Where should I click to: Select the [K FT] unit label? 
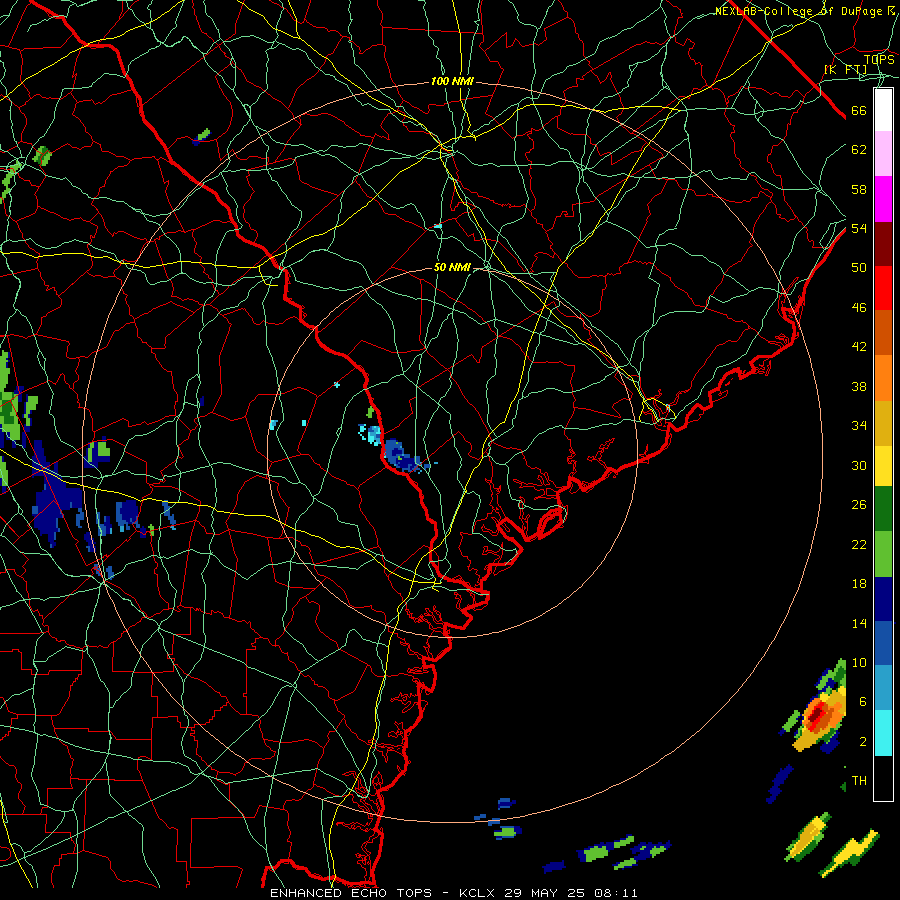pyautogui.click(x=845, y=70)
